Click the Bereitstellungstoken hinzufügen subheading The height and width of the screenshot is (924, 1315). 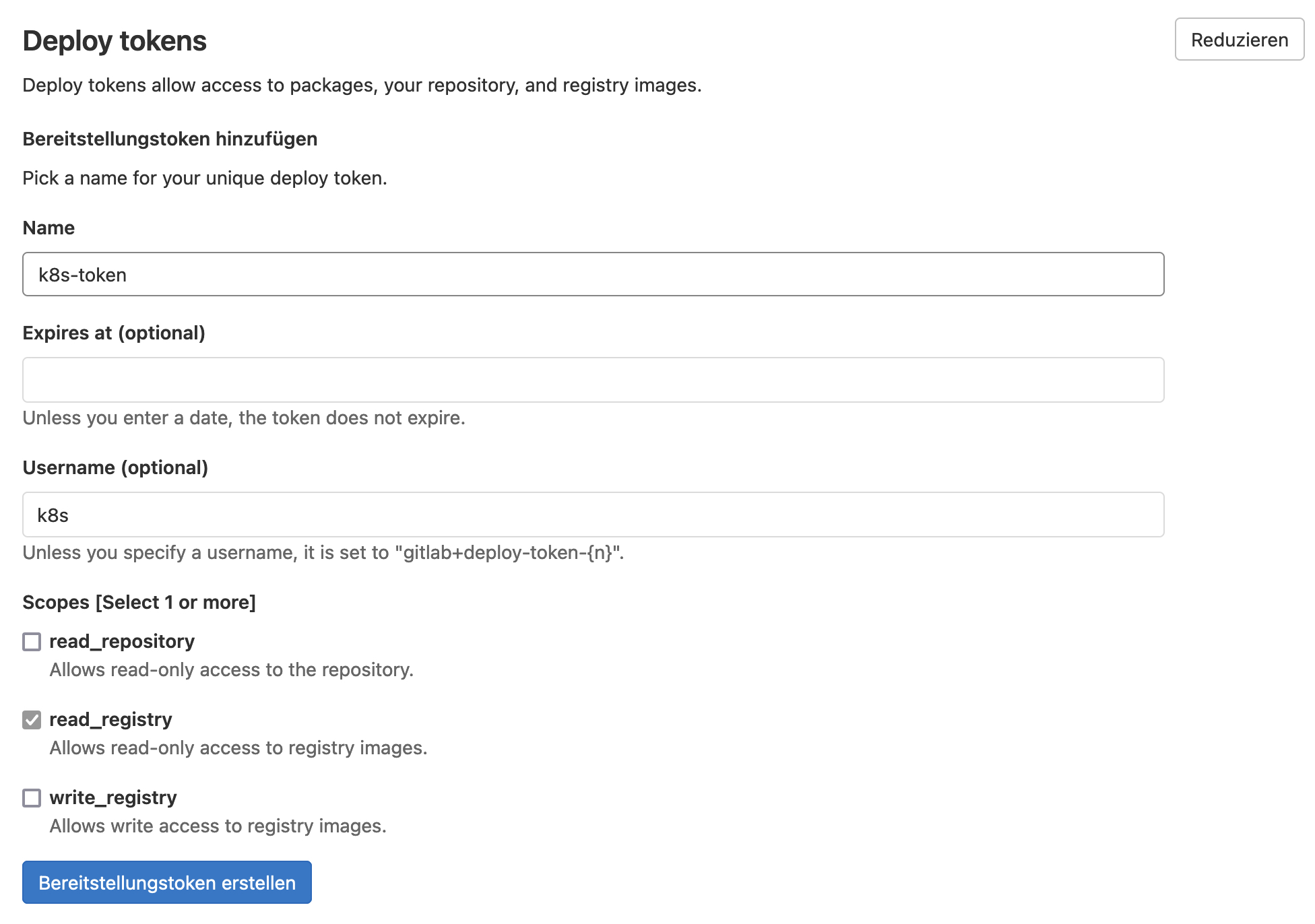pos(170,139)
